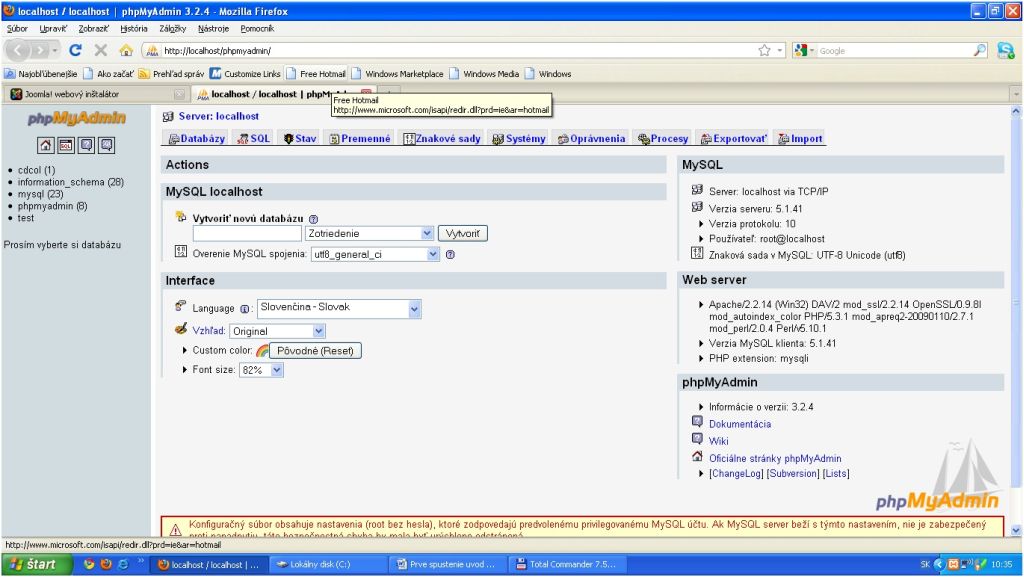The image size is (1024, 577).
Task: Click the house icon beside Oficiálne stránky phpMyAdmin
Action: 697,457
